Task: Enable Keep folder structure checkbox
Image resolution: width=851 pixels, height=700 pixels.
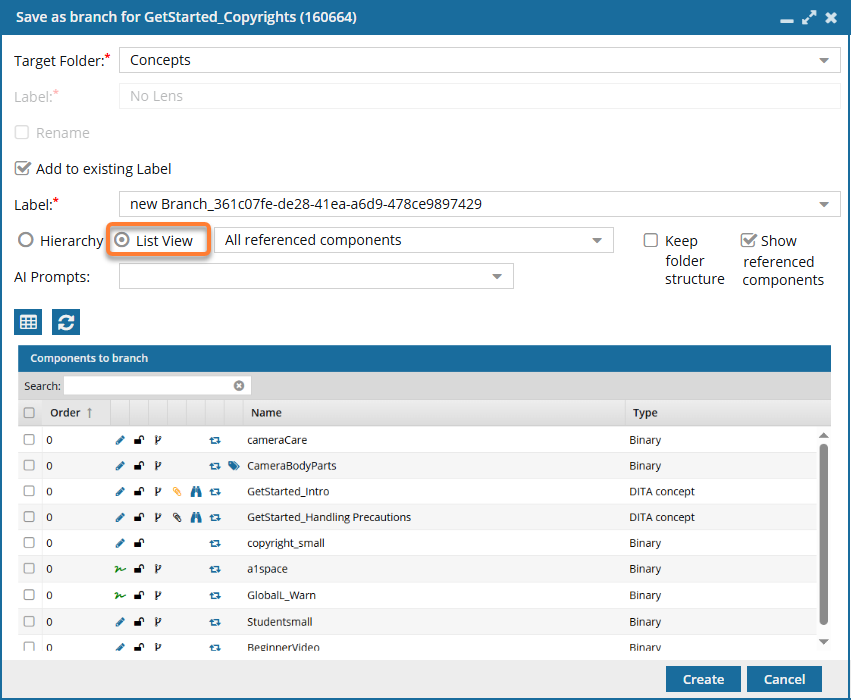Action: pyautogui.click(x=651, y=240)
